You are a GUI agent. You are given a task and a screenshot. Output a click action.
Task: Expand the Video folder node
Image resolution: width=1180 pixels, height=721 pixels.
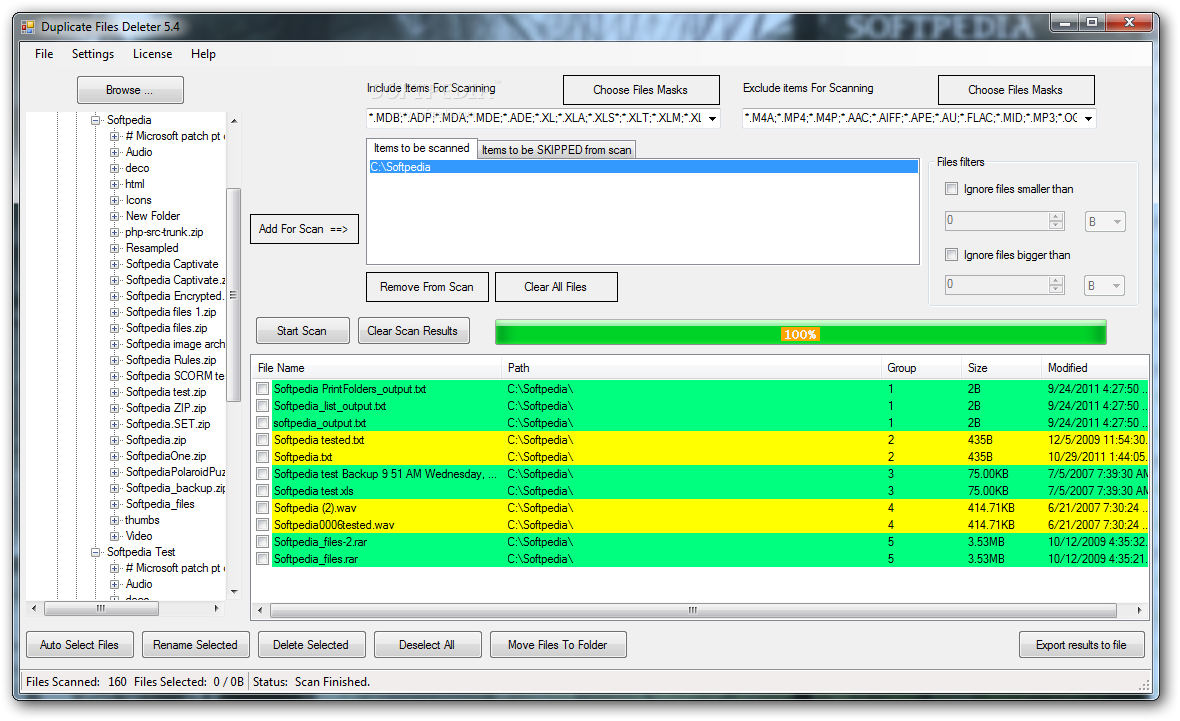[x=114, y=537]
